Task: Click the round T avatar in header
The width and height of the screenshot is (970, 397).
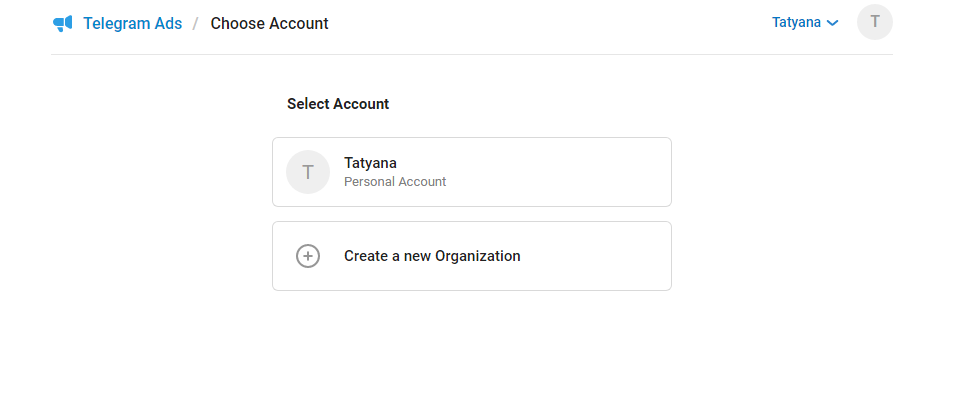Action: pos(875,22)
